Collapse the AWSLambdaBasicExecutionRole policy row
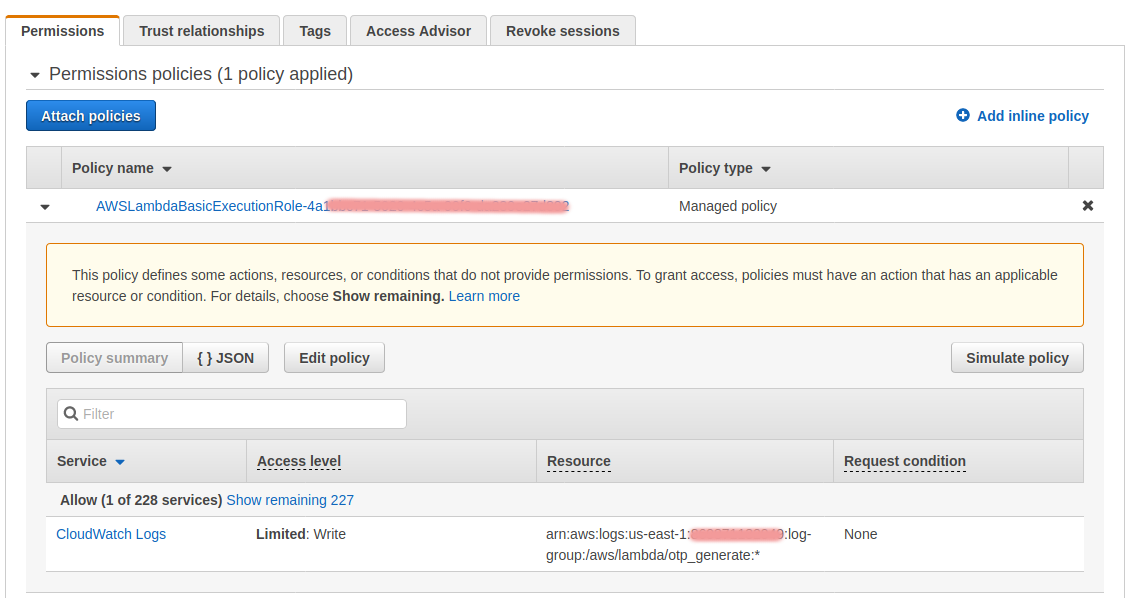 44,207
